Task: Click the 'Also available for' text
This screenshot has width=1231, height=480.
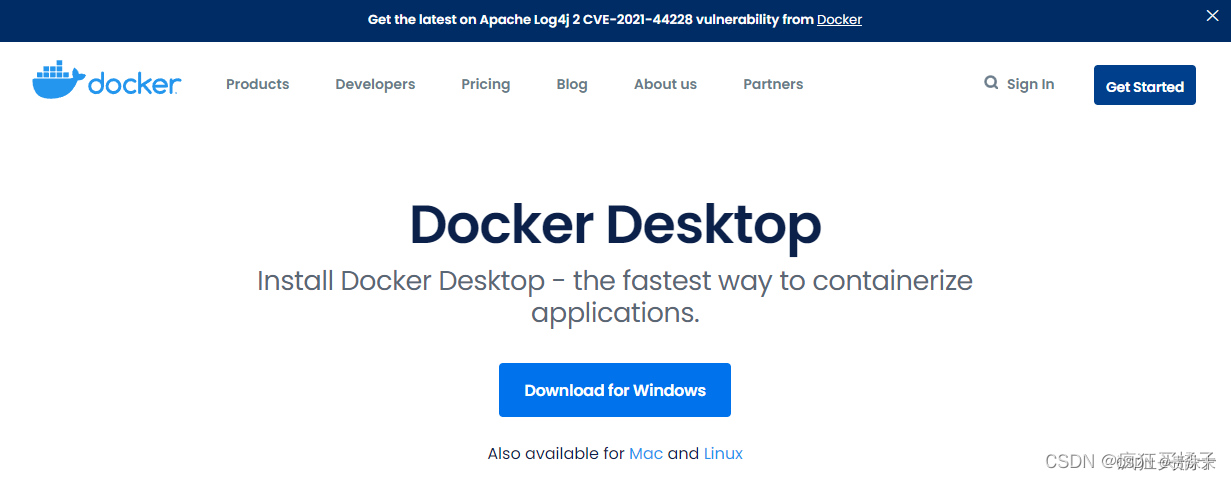Action: (x=556, y=453)
